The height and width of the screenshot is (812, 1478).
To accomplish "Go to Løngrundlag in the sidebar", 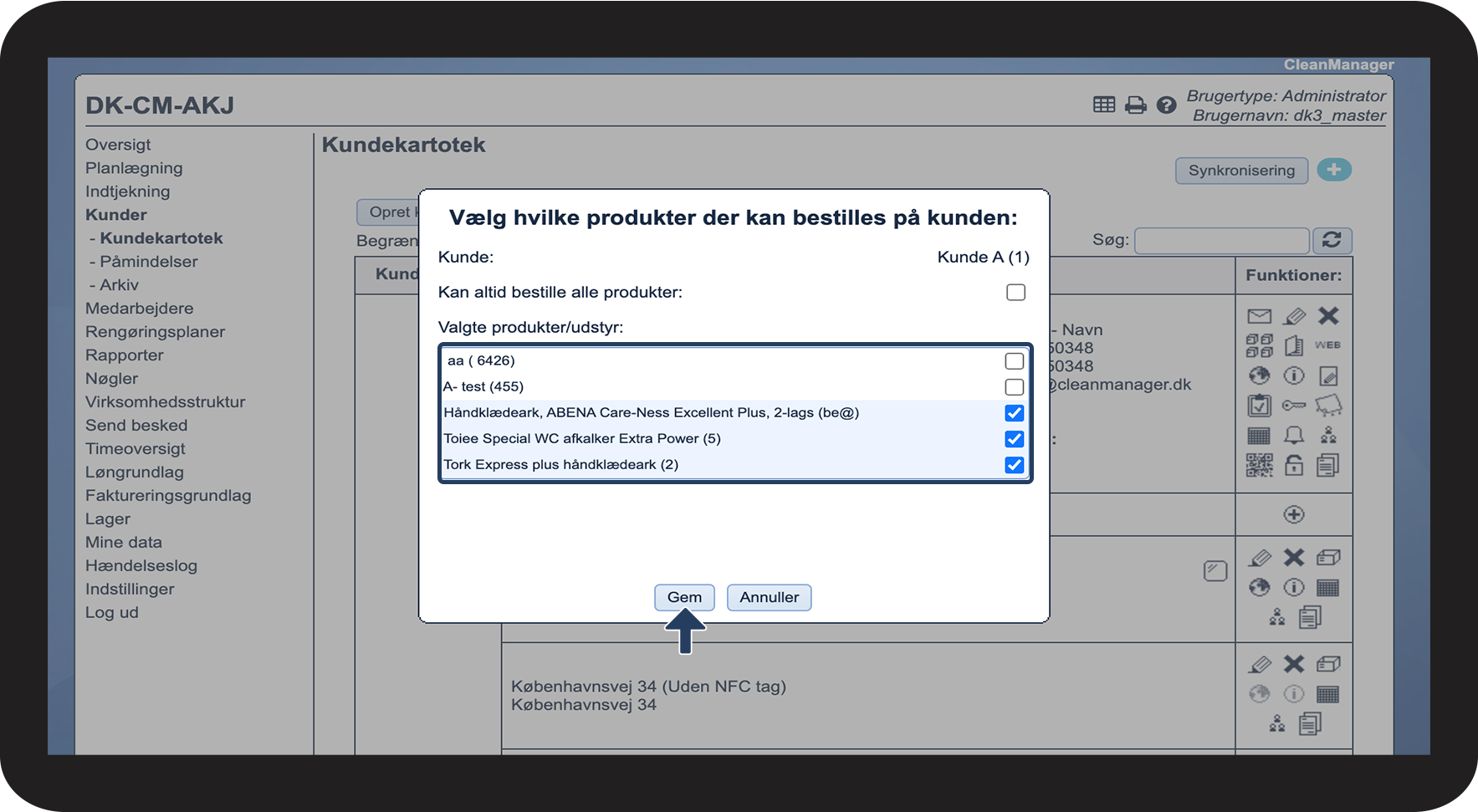I will coord(134,472).
